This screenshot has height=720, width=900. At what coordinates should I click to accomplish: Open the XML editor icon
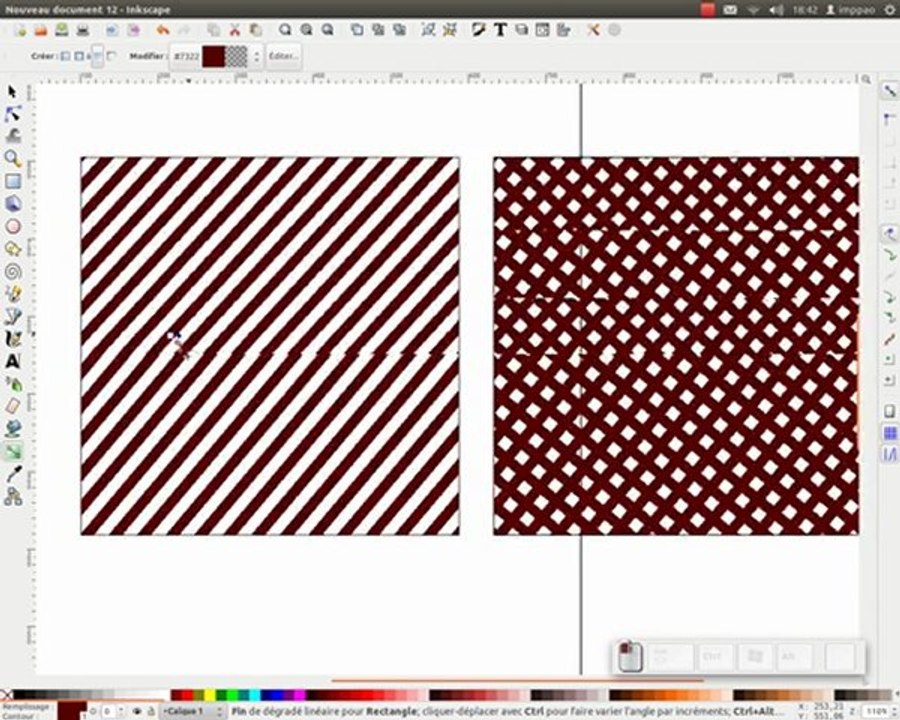pyautogui.click(x=542, y=30)
